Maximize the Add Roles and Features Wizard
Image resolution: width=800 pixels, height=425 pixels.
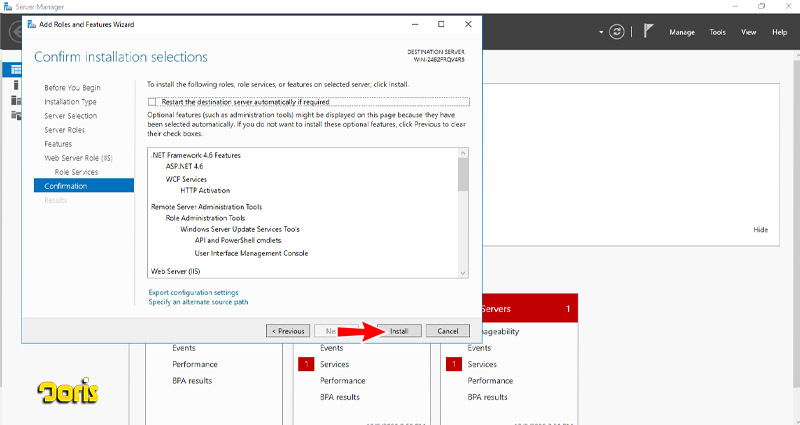tap(441, 24)
